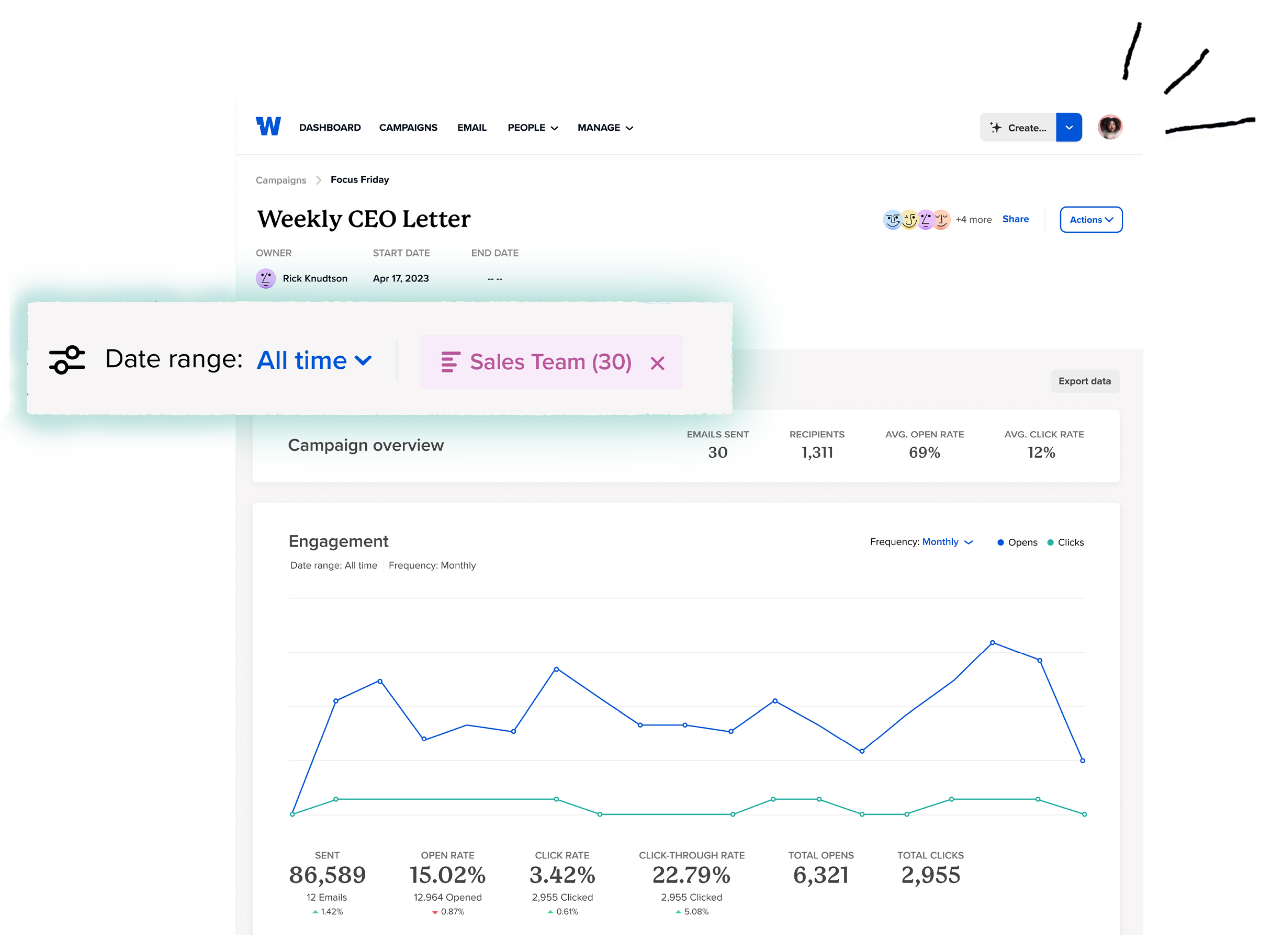The height and width of the screenshot is (952, 1272).
Task: Click the Focus Friday breadcrumb
Action: [359, 179]
